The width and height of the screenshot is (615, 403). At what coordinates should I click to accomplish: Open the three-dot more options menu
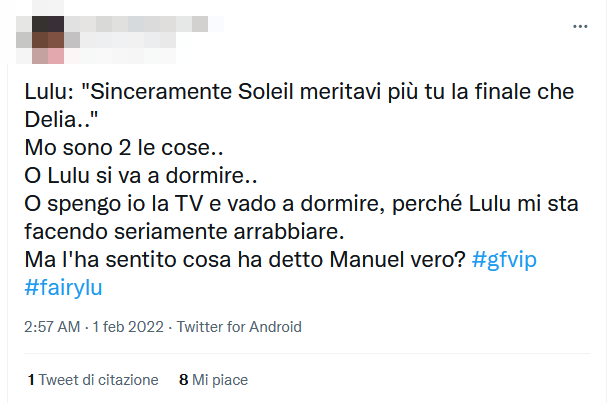click(x=580, y=27)
